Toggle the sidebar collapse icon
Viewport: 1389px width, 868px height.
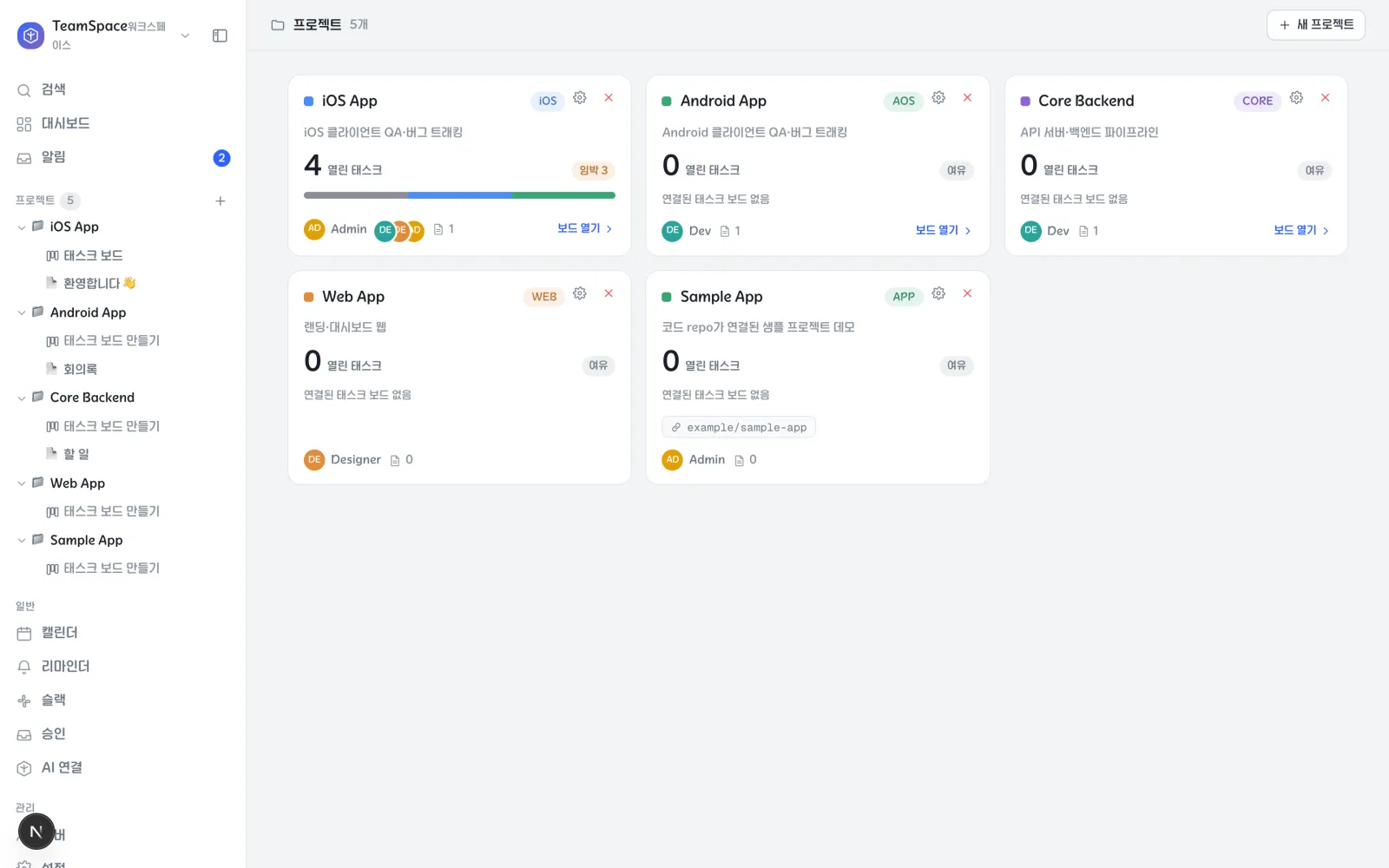[x=220, y=36]
